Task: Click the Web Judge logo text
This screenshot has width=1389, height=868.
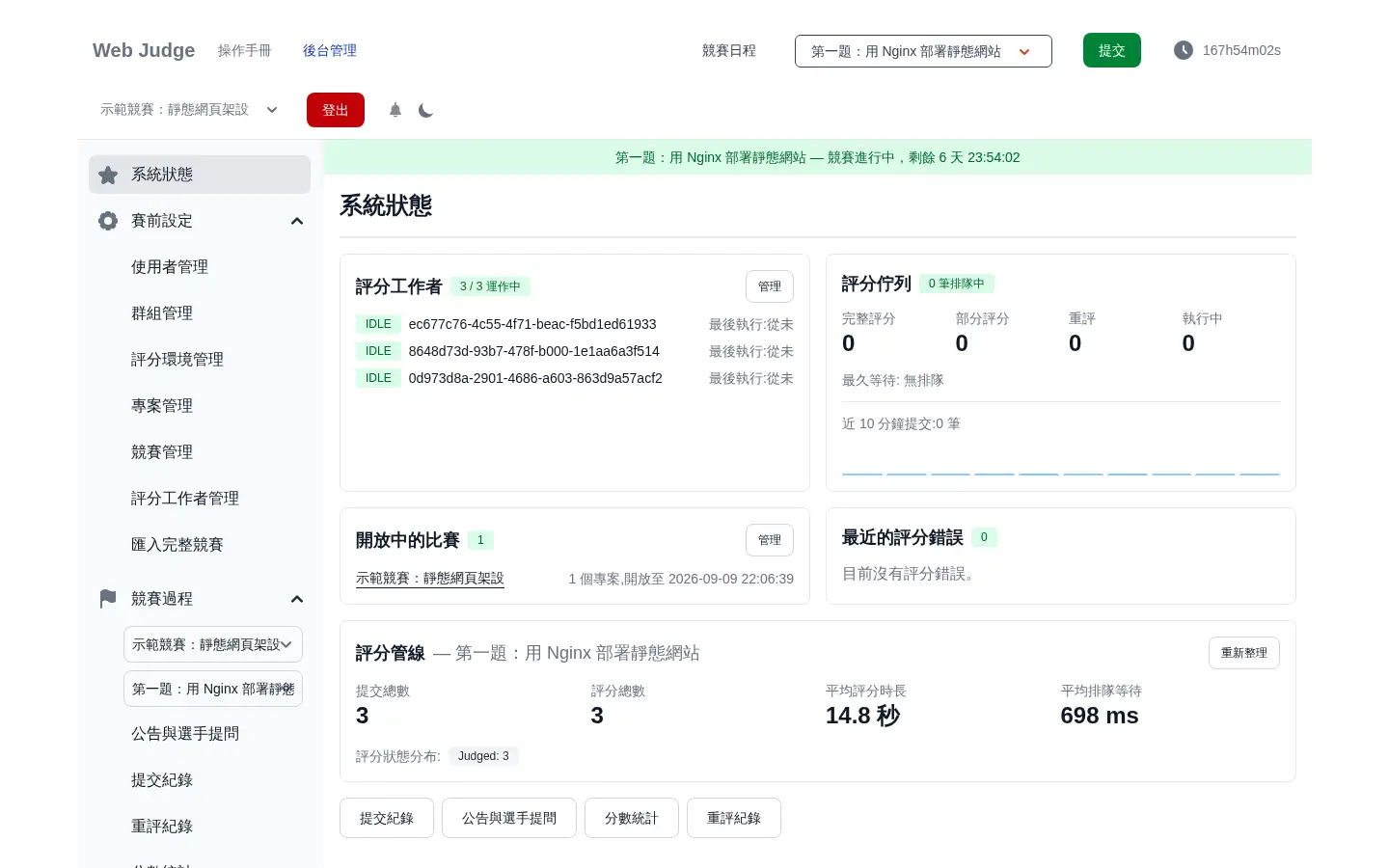Action: (144, 50)
